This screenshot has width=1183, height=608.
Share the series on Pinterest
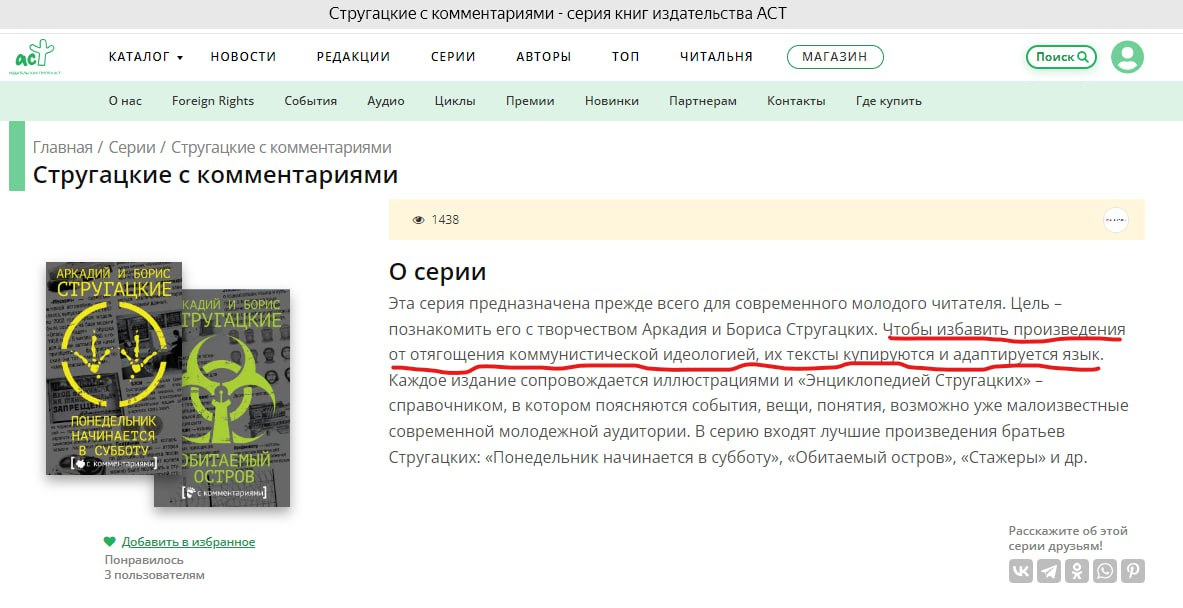click(x=1132, y=571)
